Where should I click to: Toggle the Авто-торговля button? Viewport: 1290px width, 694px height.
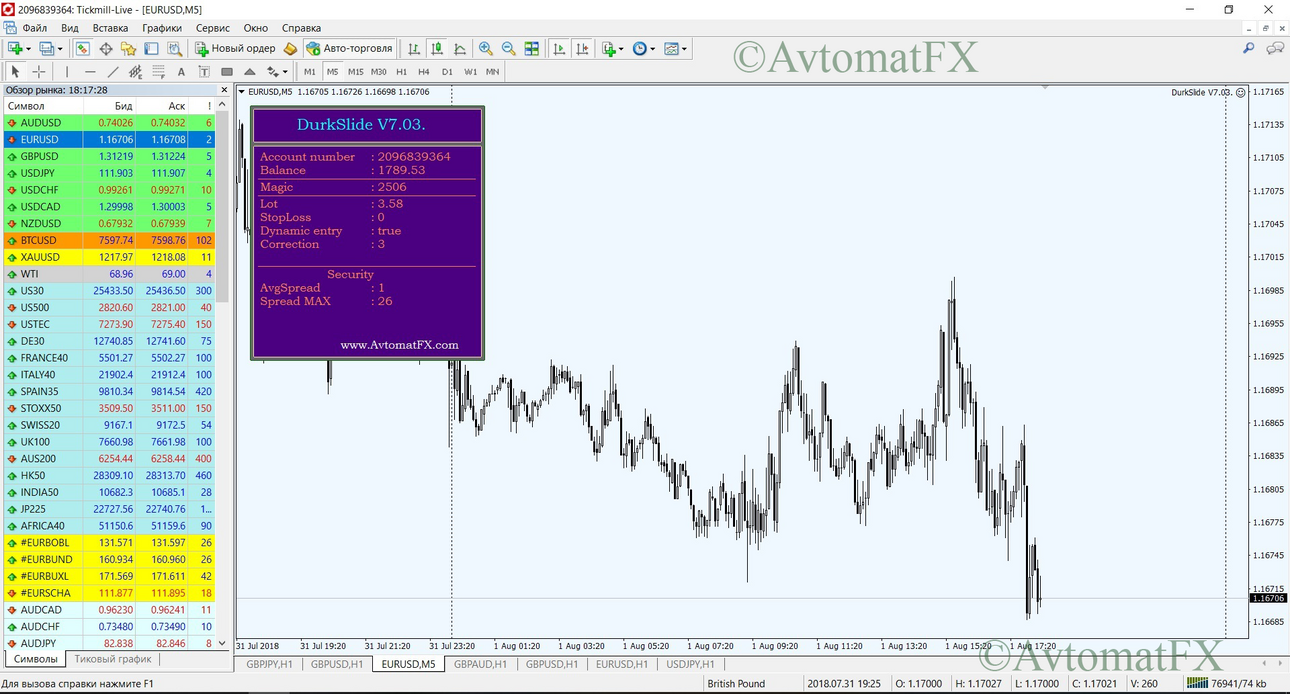point(350,48)
